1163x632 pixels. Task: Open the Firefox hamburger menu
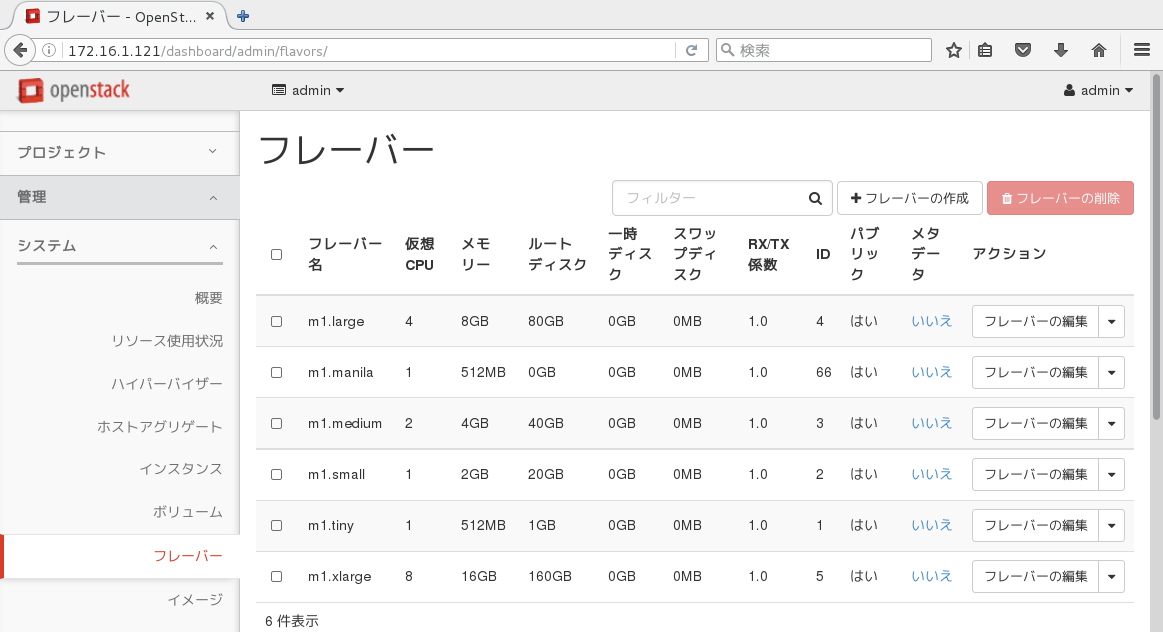1141,50
